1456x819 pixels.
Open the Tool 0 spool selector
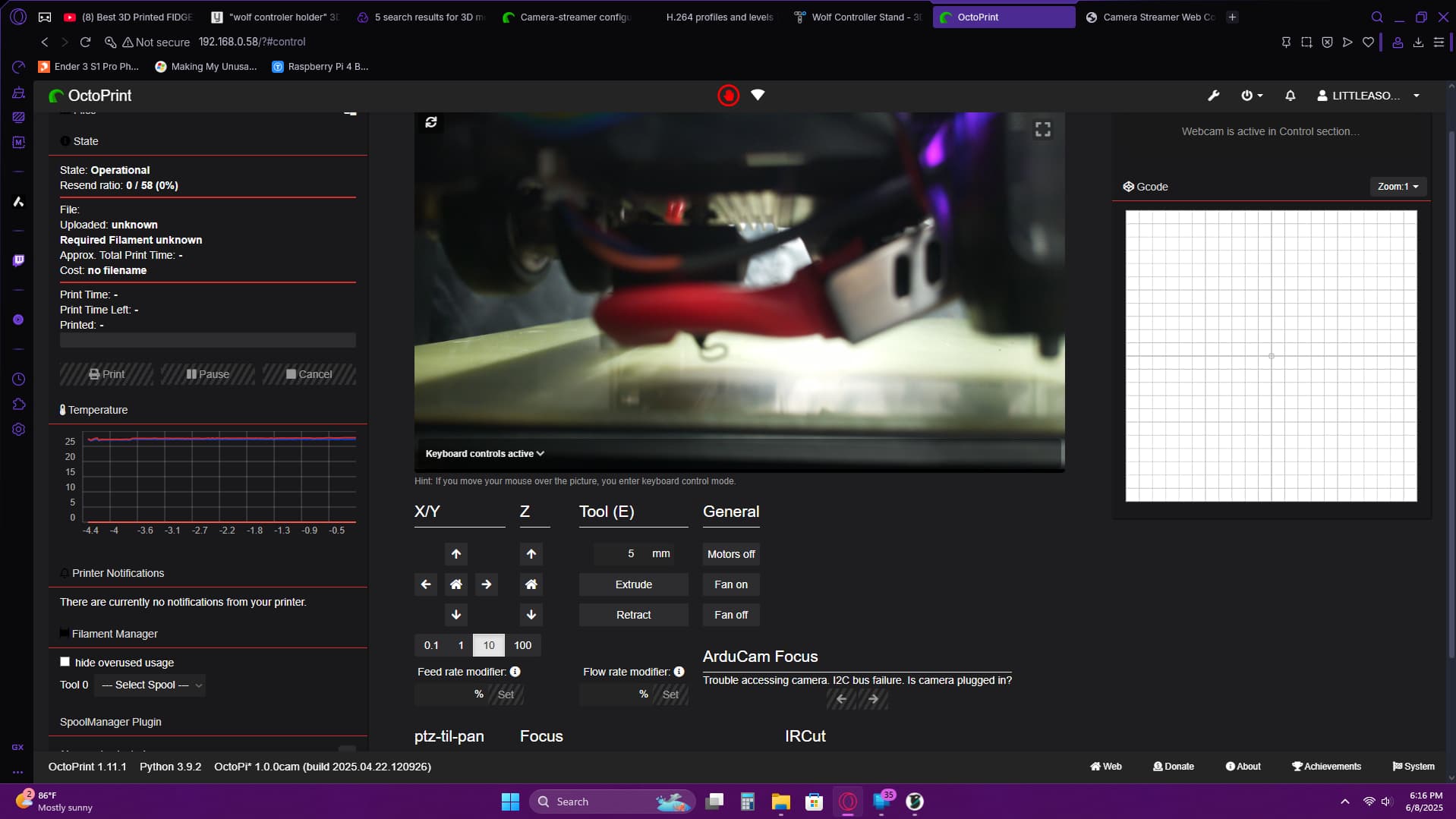coord(149,685)
